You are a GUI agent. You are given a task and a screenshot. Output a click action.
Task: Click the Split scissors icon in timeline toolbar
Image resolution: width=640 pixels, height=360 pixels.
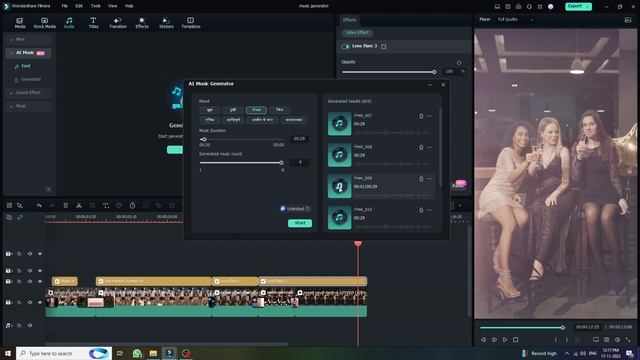tap(79, 205)
